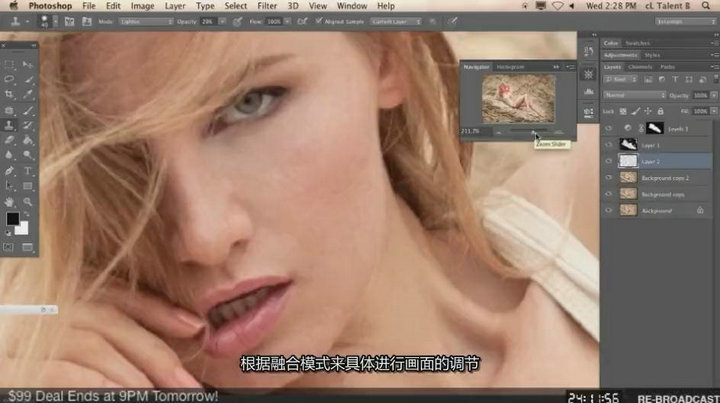
Task: Switch to the Histogram tab
Action: coord(510,67)
